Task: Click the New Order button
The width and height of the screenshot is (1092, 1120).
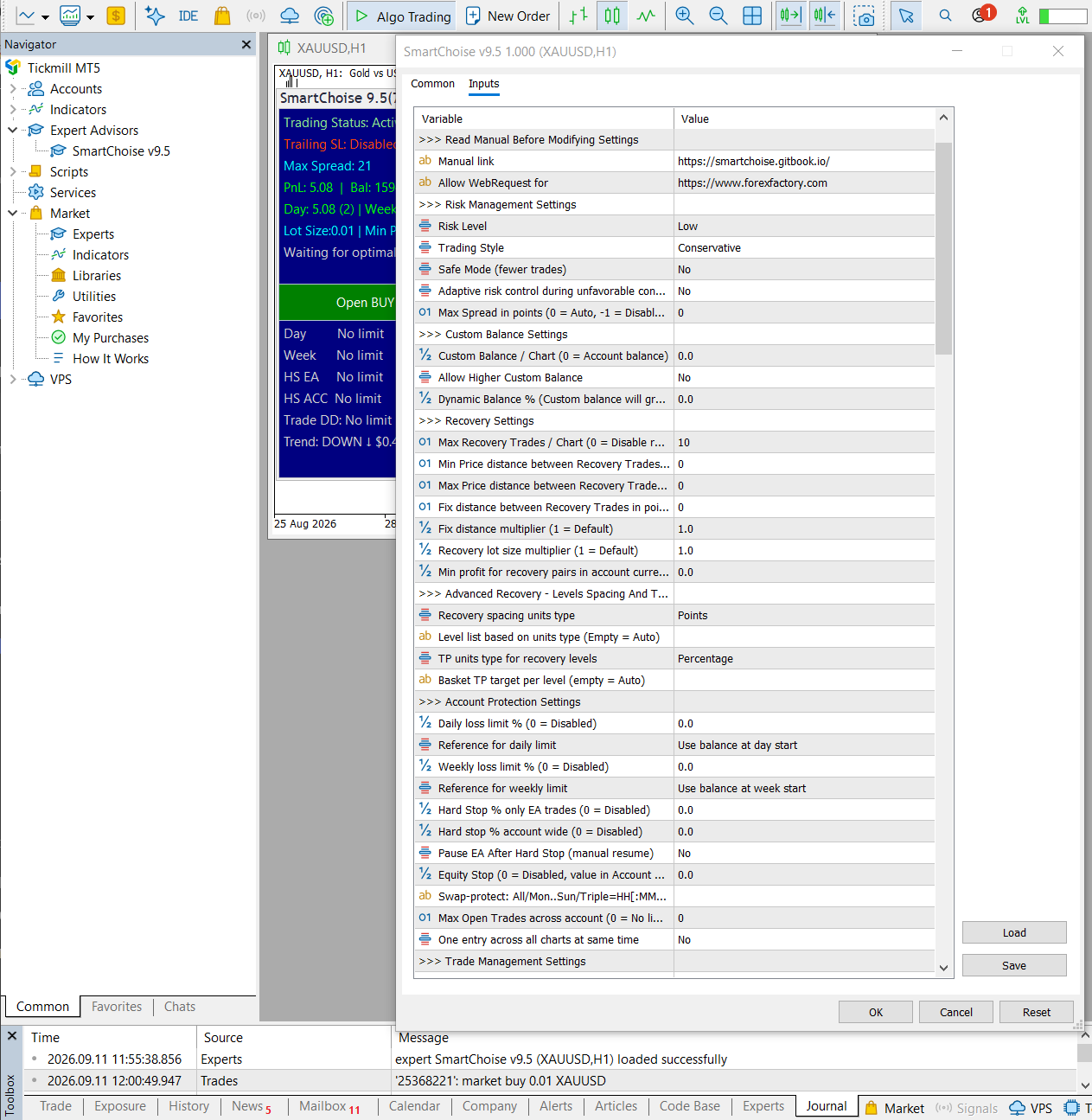Action: click(508, 16)
